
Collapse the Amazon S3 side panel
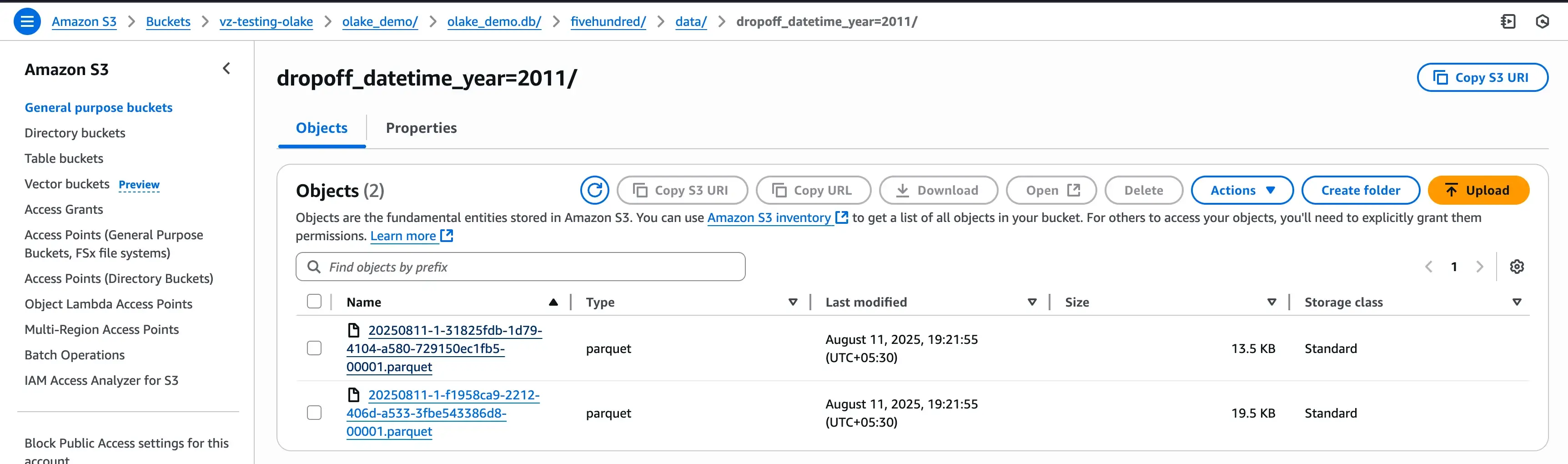point(226,69)
